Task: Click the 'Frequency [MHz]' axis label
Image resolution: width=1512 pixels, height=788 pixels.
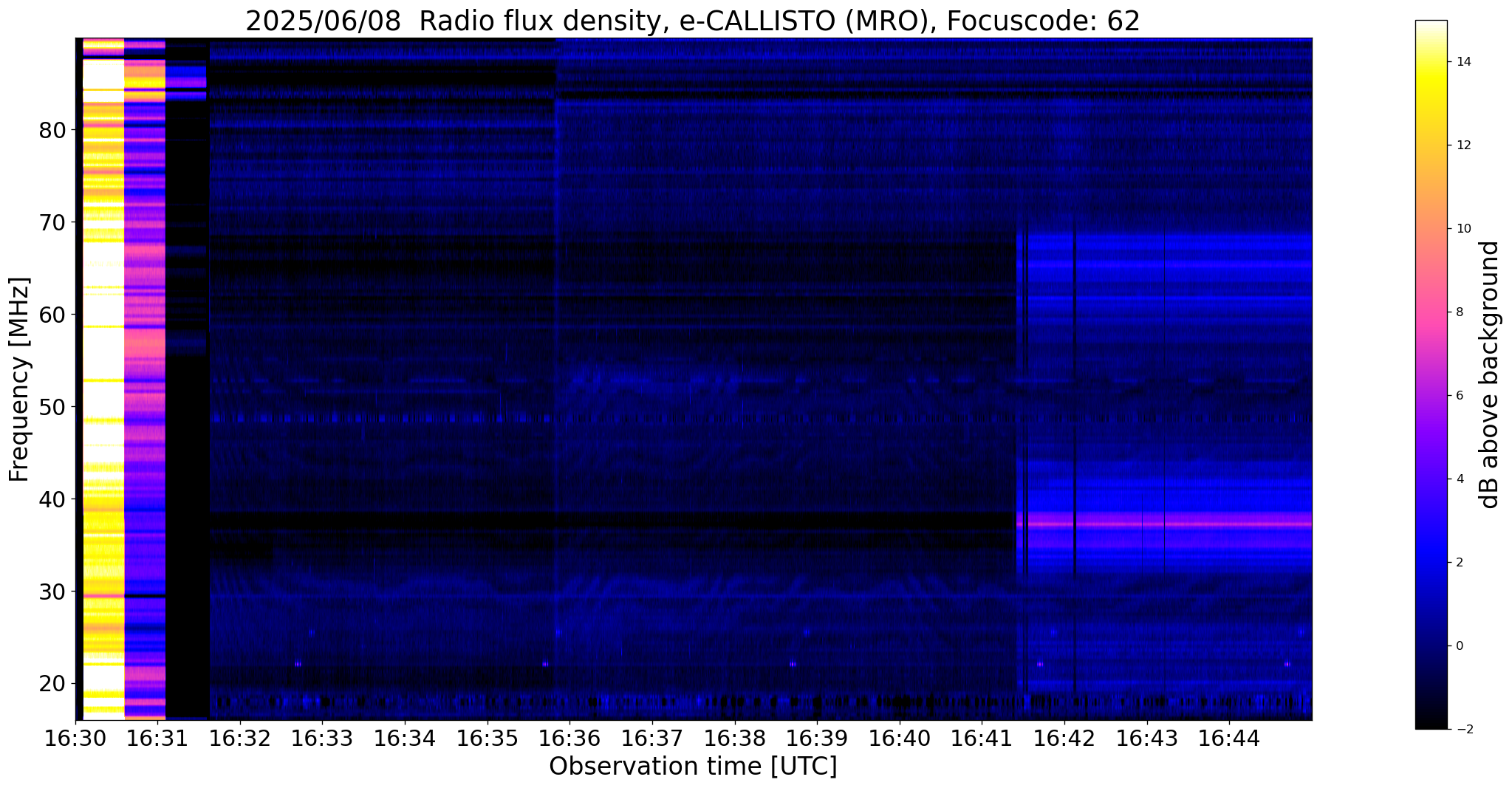Action: click(19, 380)
